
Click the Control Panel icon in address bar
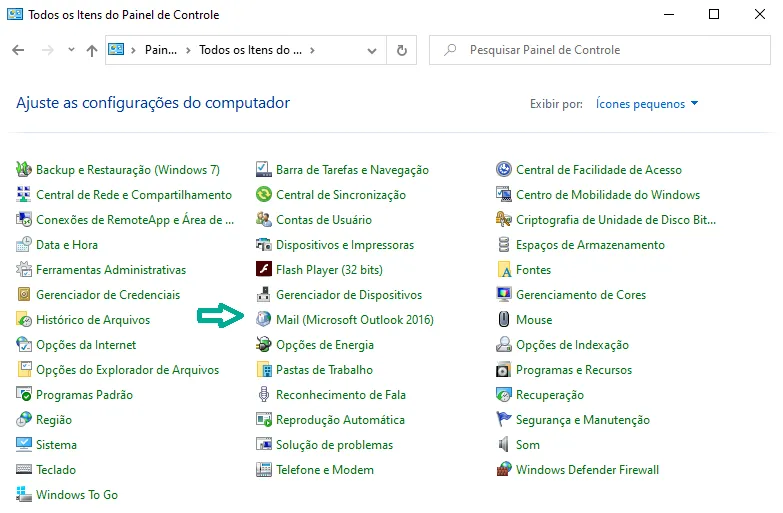pyautogui.click(x=116, y=49)
